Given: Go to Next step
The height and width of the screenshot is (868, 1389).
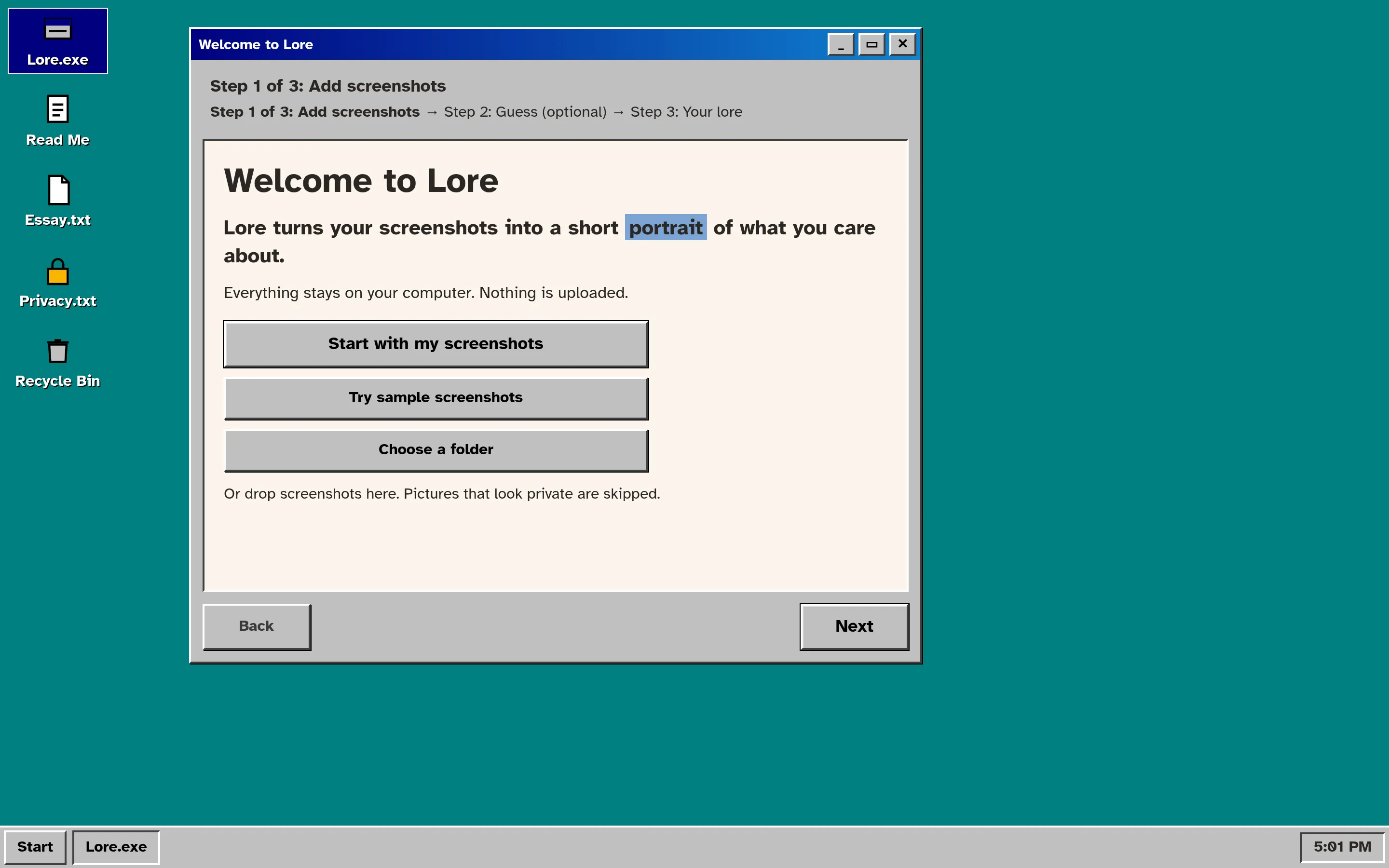Looking at the screenshot, I should pos(854,626).
